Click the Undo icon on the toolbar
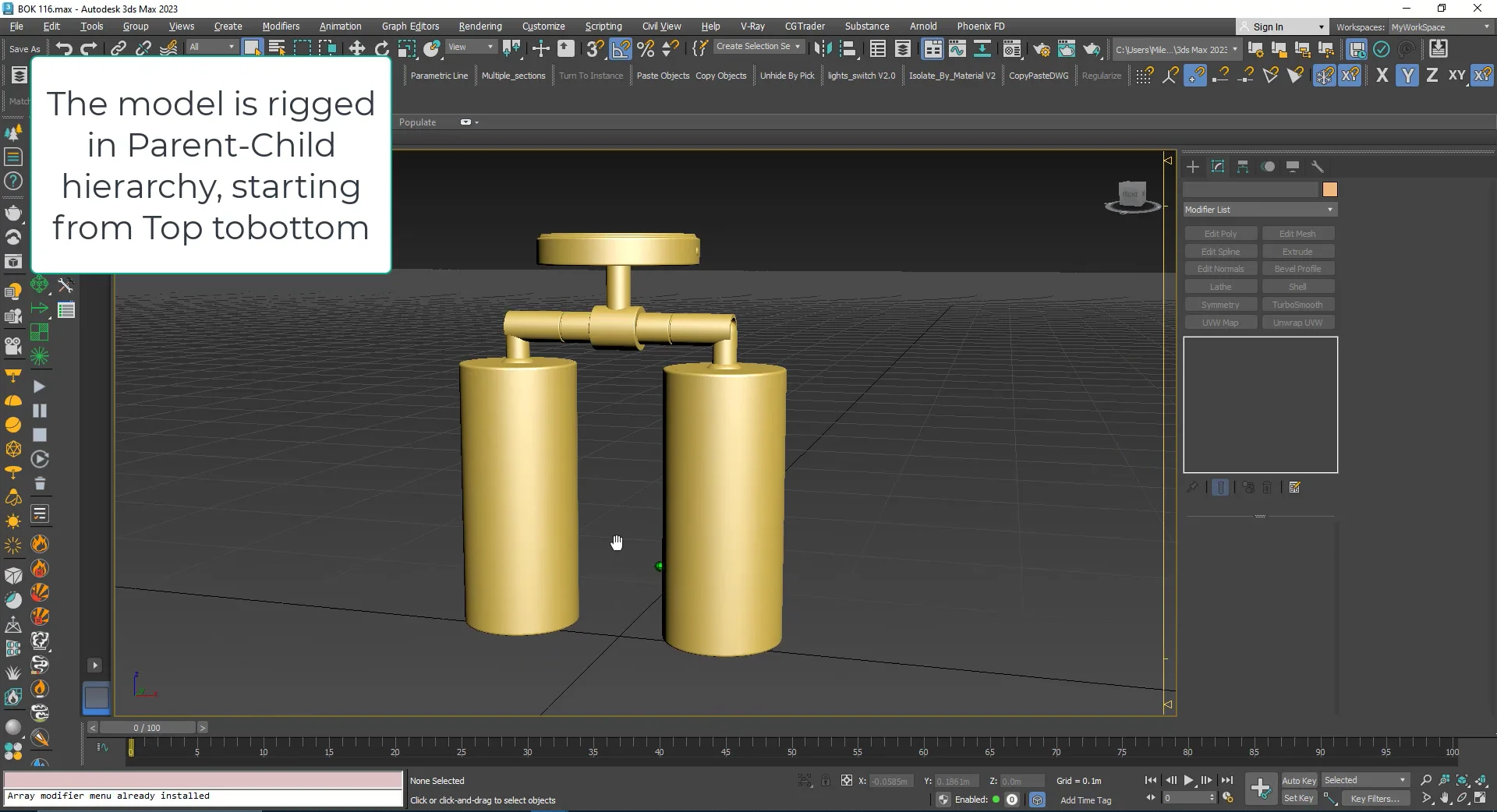The image size is (1497, 812). coord(63,48)
